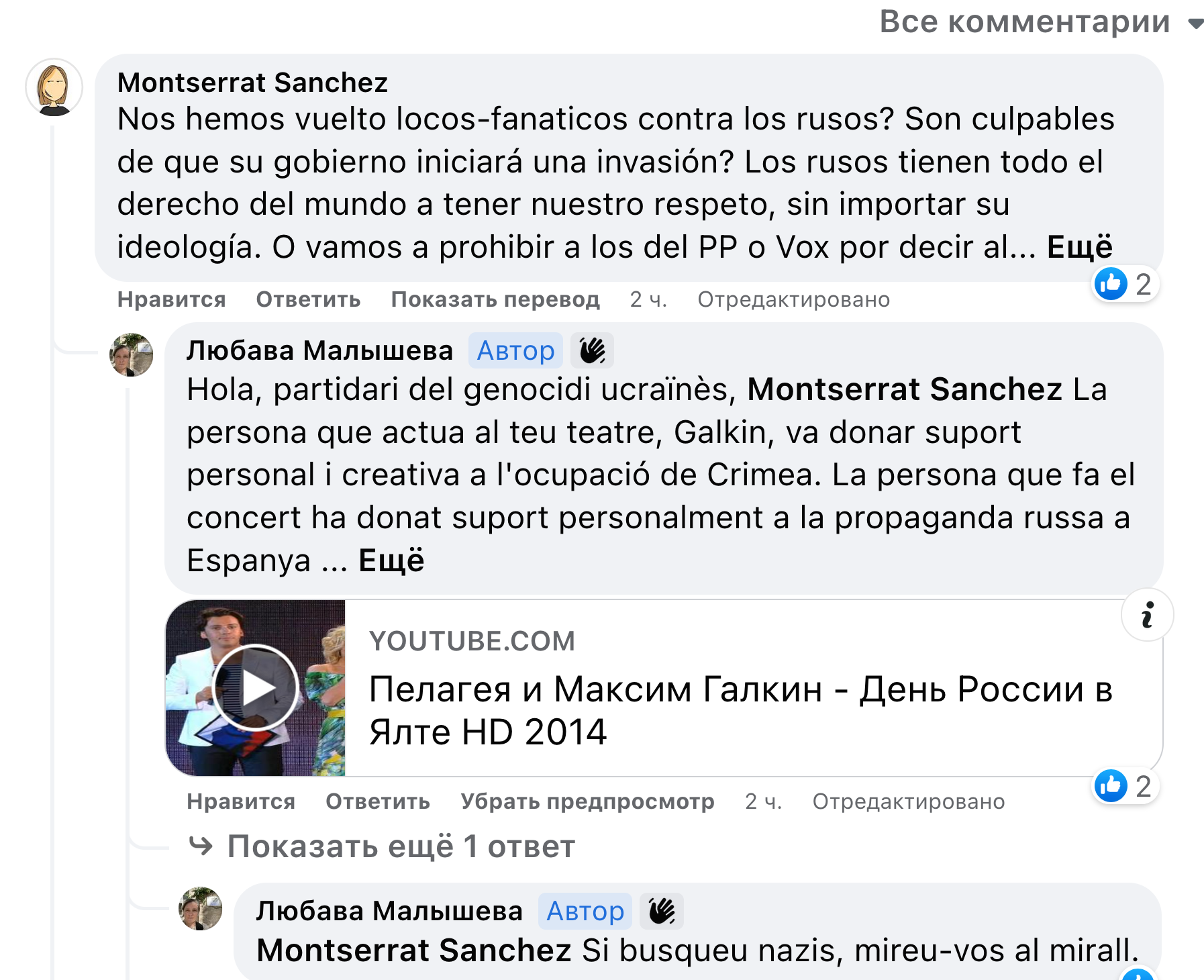Click Показать перевод under the first comment
1204x980 pixels.
tap(495, 299)
